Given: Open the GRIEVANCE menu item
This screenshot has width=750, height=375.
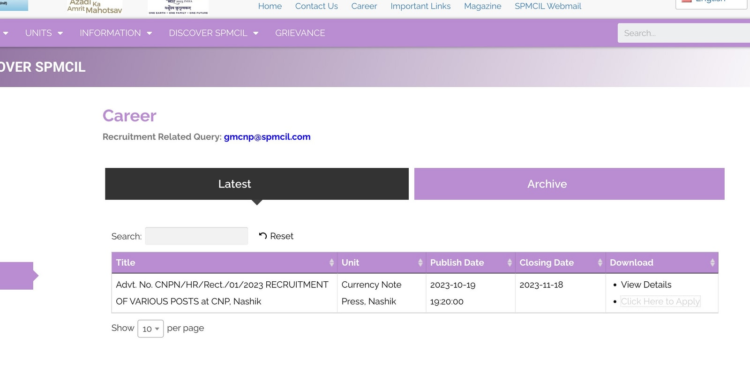Looking at the screenshot, I should tap(300, 33).
